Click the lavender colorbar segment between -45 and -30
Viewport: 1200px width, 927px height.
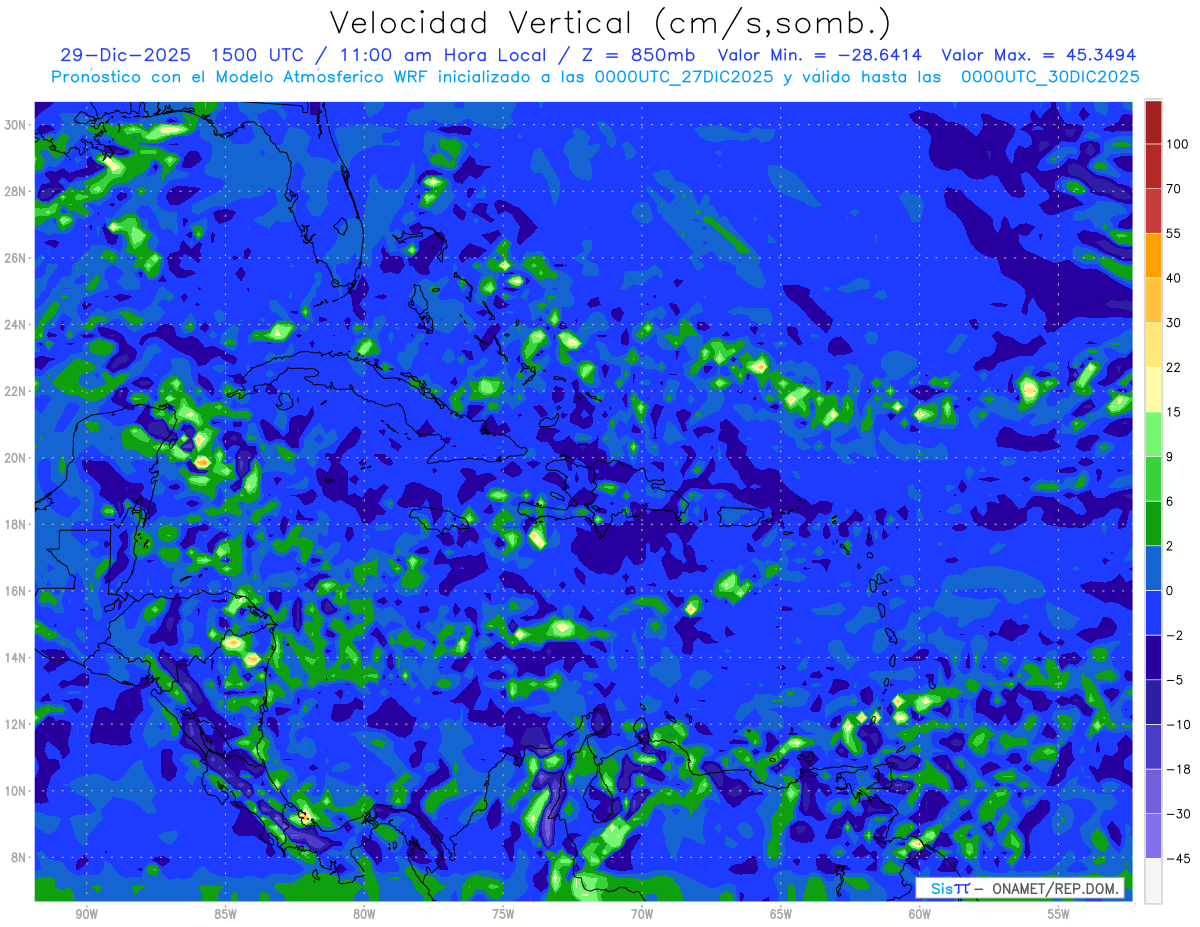click(1153, 836)
